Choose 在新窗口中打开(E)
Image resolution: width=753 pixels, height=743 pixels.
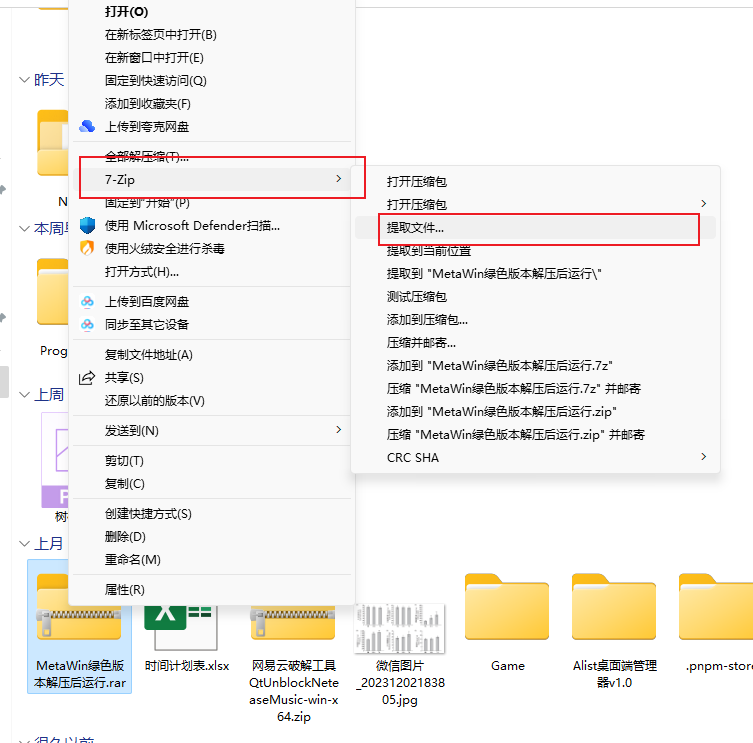(212, 58)
